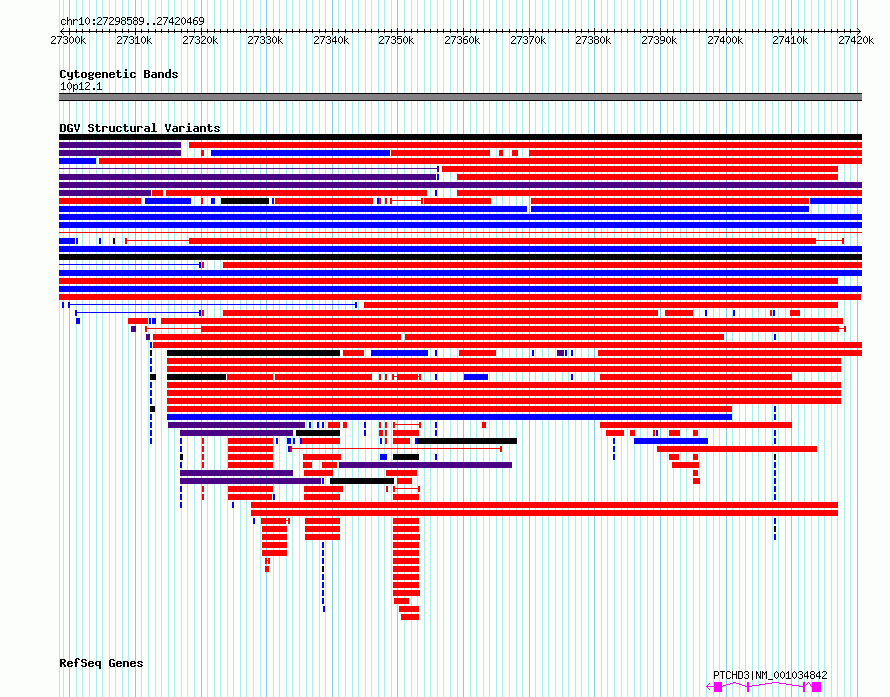Open the RefSeq Genes track title
Viewport: 890px width, 697px height.
coord(101,663)
